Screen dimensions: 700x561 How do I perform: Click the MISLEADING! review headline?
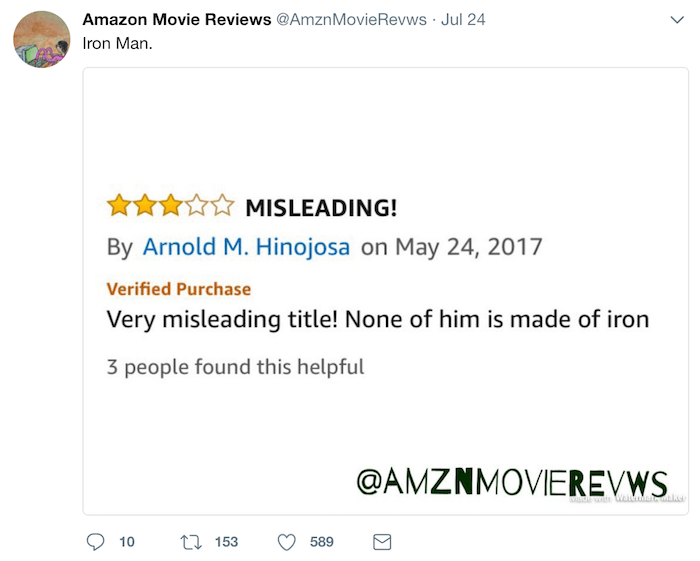tap(321, 208)
